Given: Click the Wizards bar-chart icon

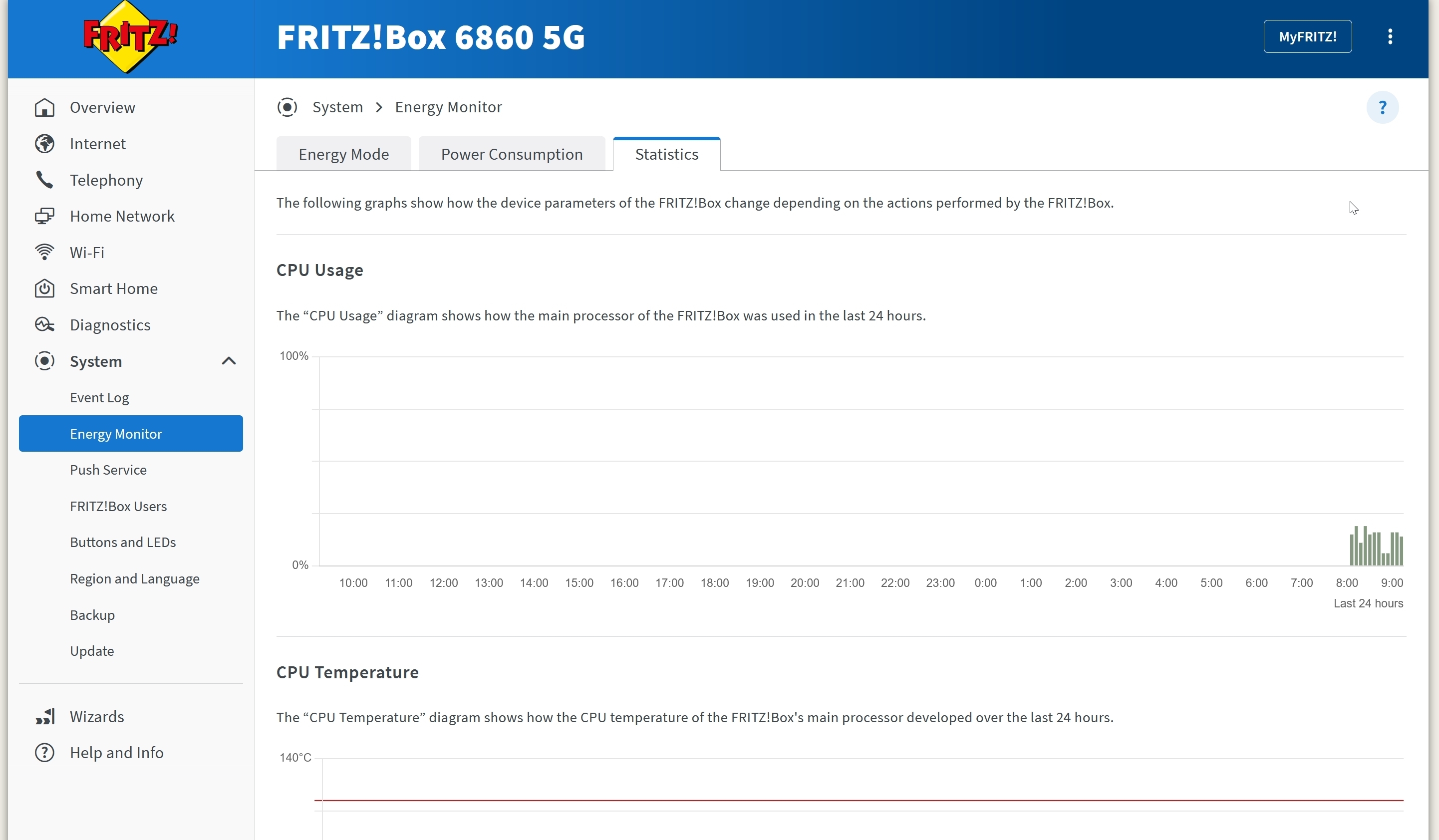Looking at the screenshot, I should coord(44,717).
